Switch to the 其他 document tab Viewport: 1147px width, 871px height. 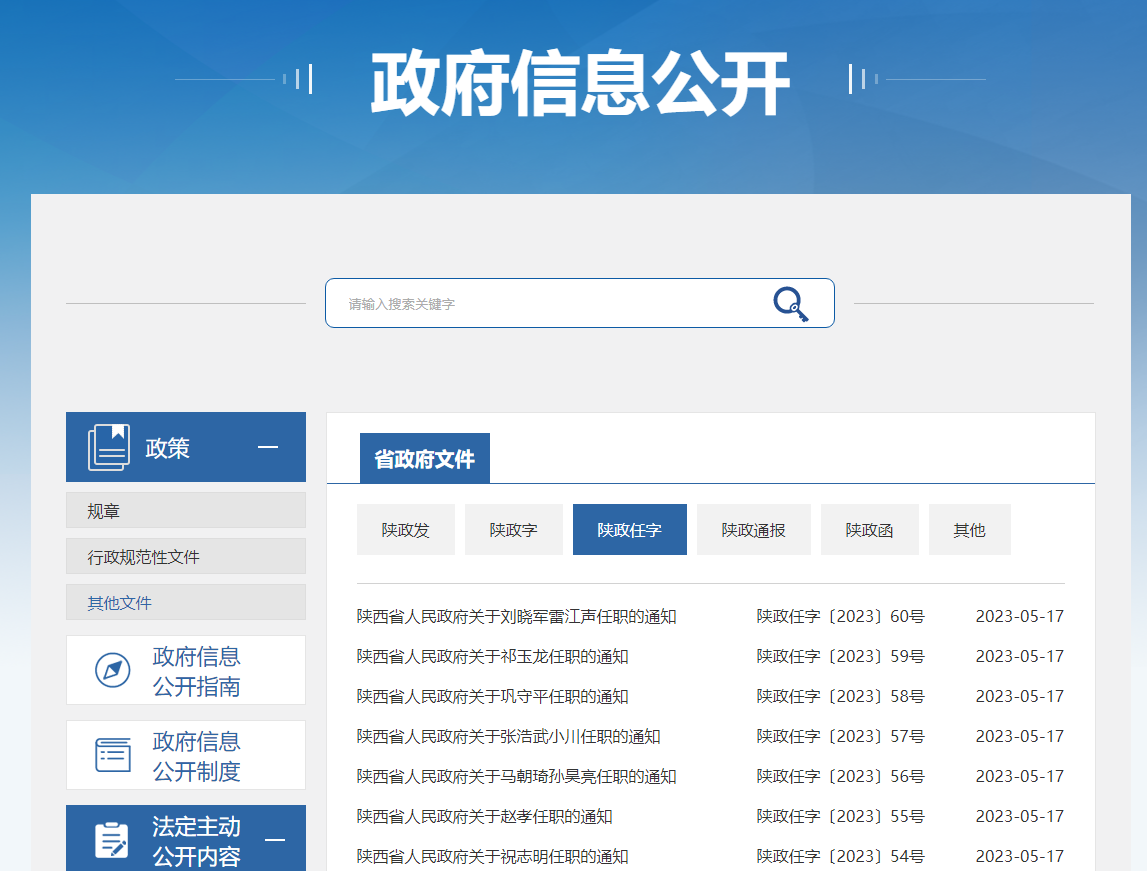(969, 529)
